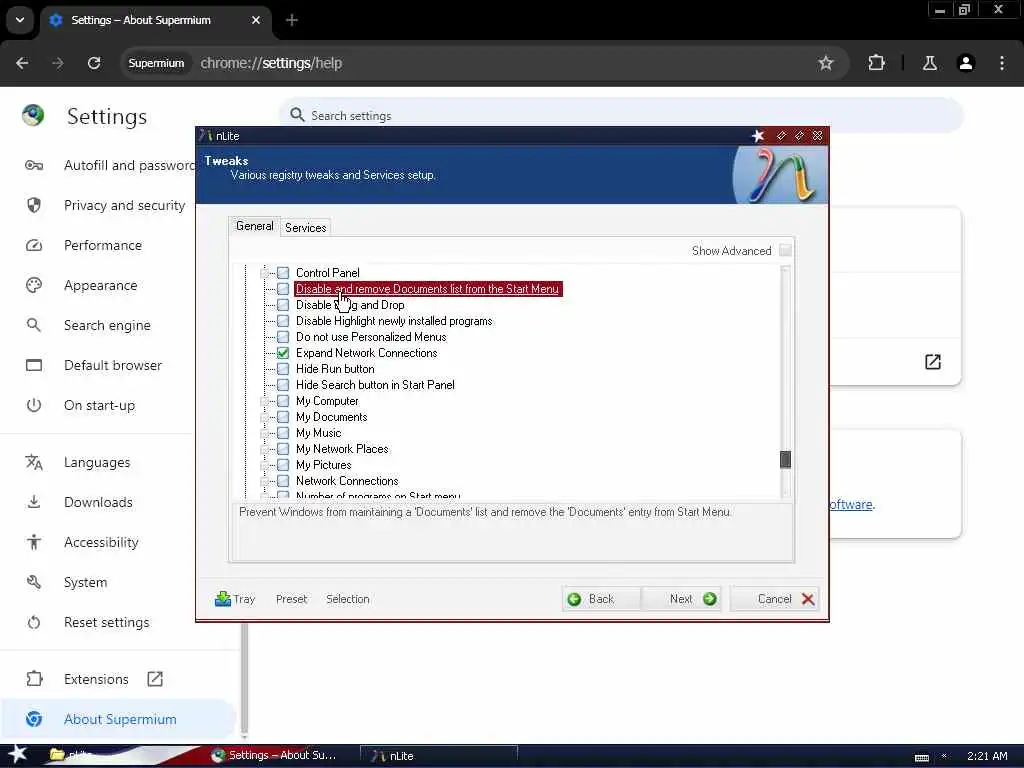Click the browser back arrow
The width and height of the screenshot is (1024, 768).
click(22, 63)
